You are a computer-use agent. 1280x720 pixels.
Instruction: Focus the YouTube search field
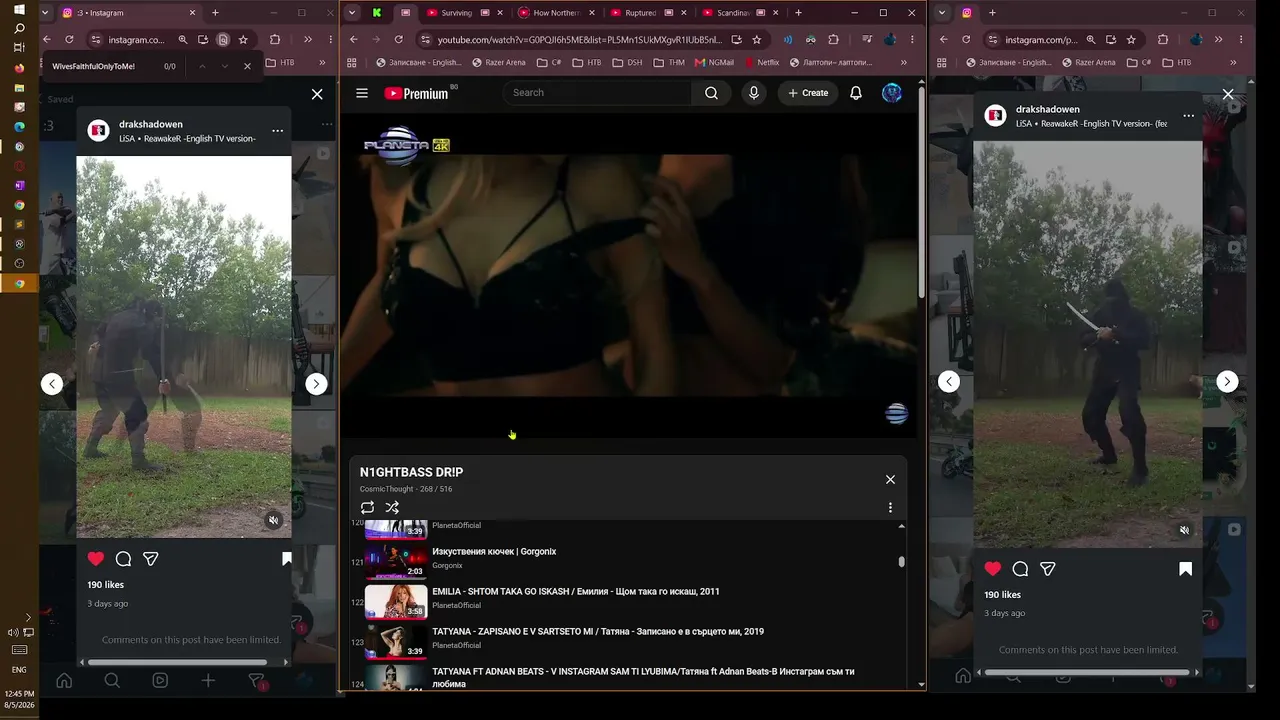597,93
